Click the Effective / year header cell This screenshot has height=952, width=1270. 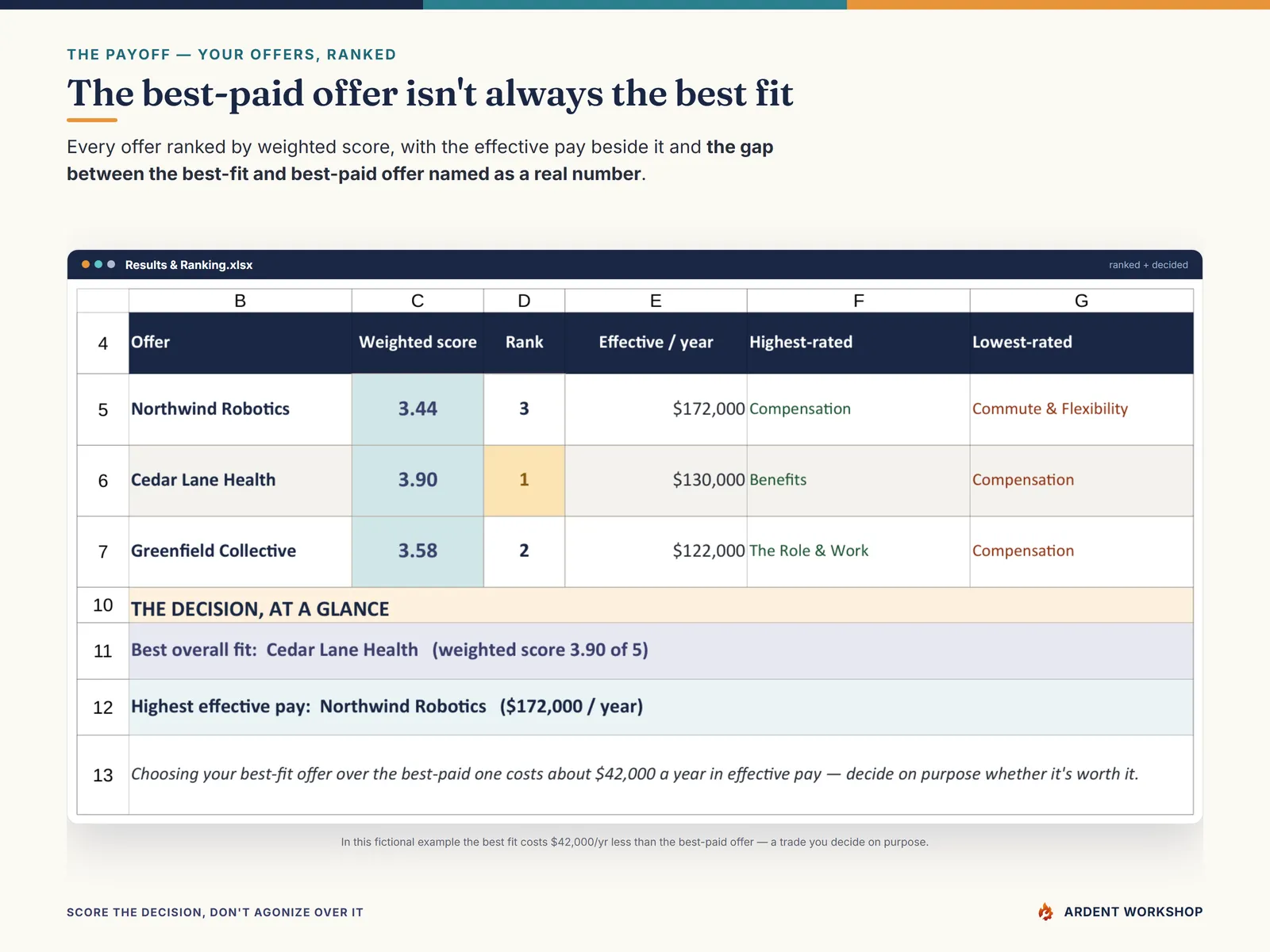pos(656,343)
